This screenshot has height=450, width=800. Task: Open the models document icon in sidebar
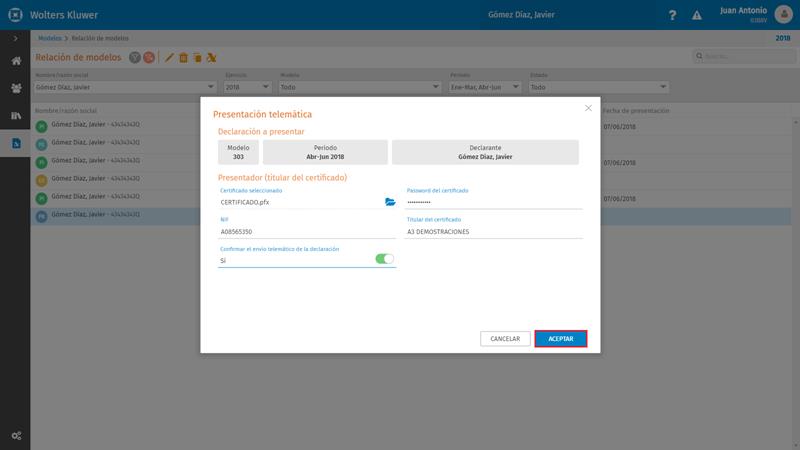click(16, 143)
